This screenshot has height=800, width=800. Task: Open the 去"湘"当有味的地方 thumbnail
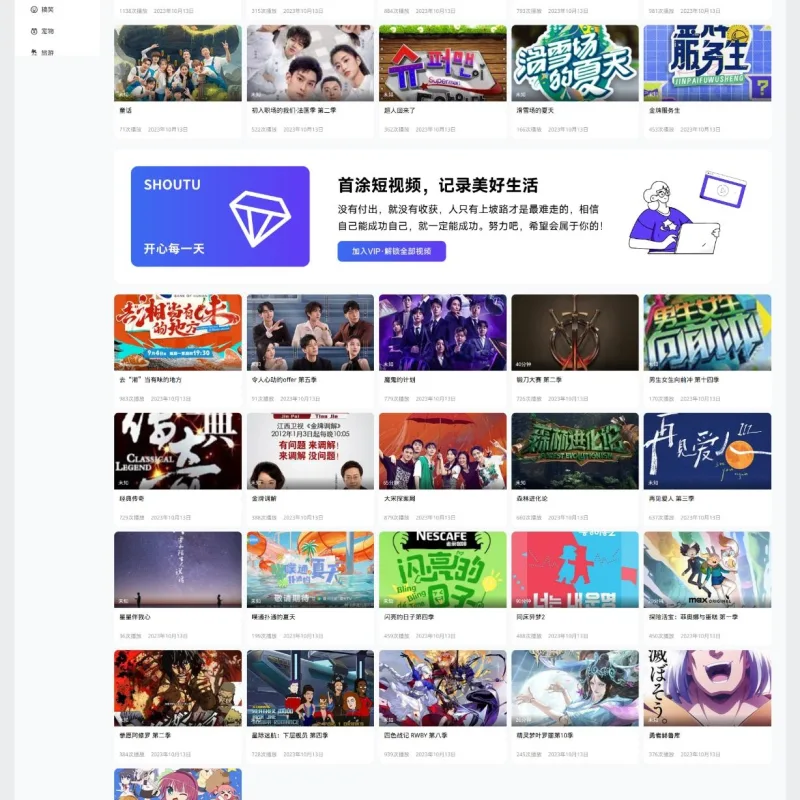tap(178, 332)
